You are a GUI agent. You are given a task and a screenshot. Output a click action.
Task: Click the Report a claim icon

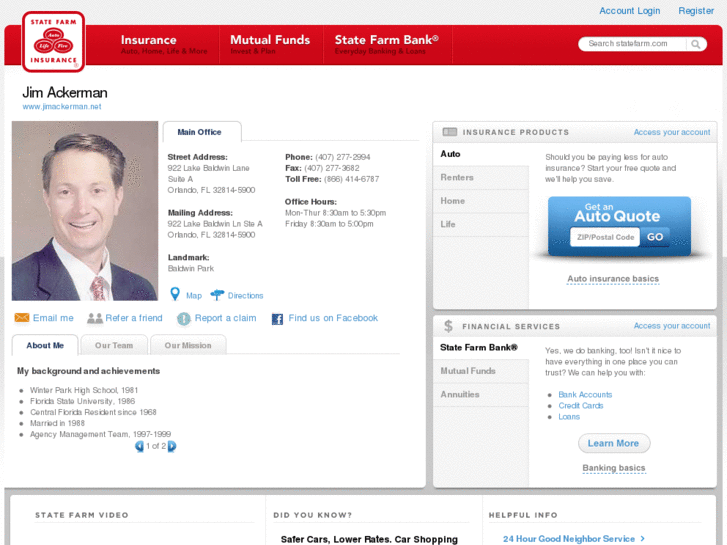tap(184, 319)
